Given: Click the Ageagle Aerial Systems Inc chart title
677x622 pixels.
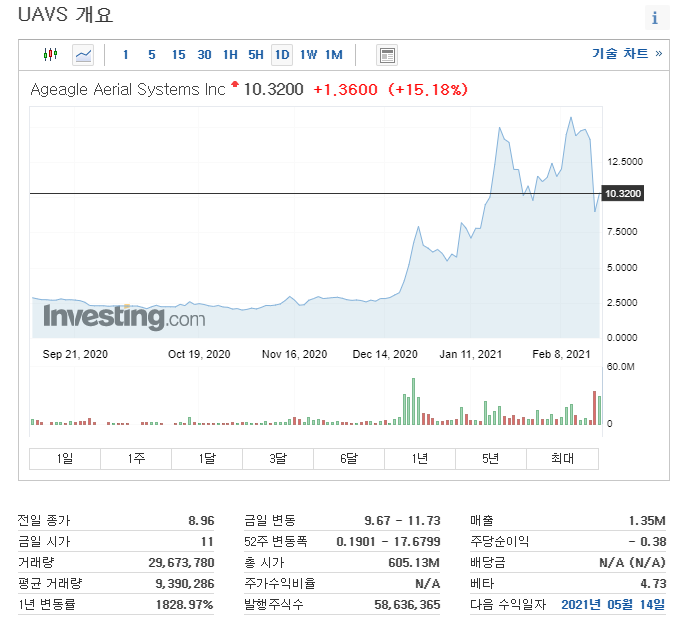Looking at the screenshot, I should [x=128, y=89].
